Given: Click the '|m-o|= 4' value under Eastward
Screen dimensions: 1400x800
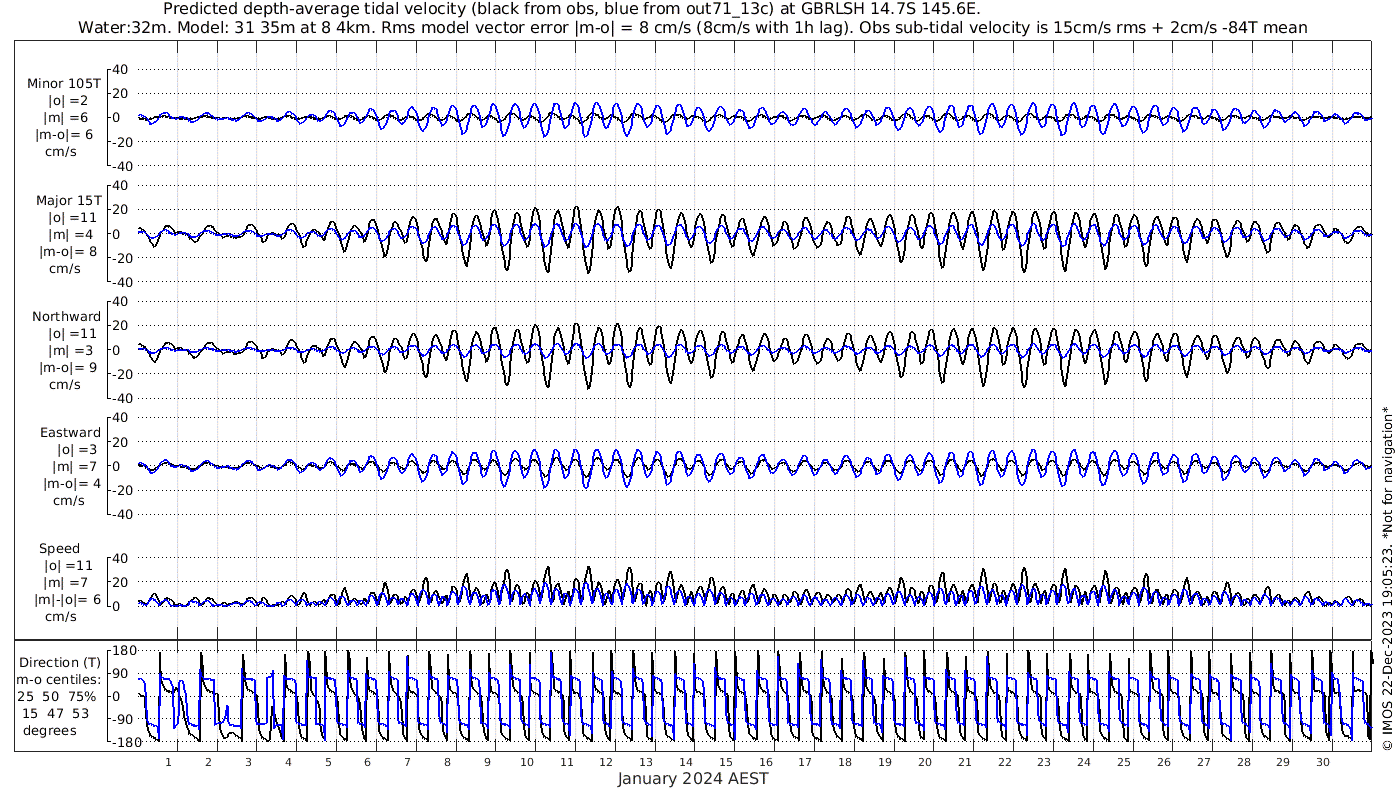Looking at the screenshot, I should pyautogui.click(x=72, y=483).
